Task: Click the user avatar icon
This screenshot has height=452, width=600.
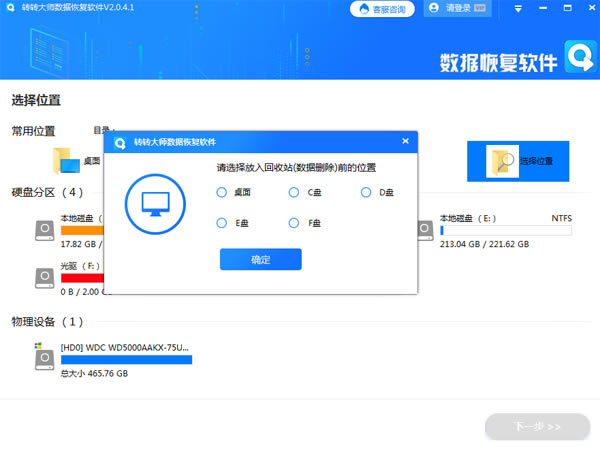Action: [x=434, y=8]
